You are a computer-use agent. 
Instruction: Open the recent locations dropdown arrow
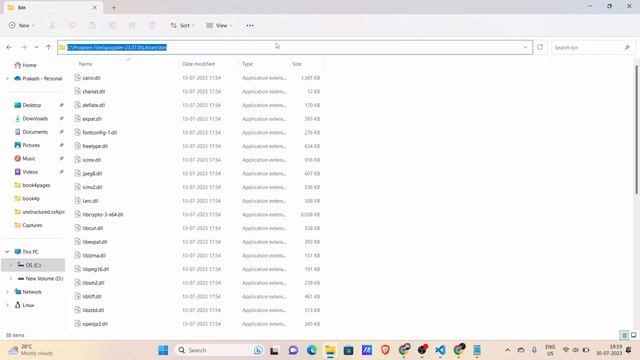pyautogui.click(x=36, y=47)
